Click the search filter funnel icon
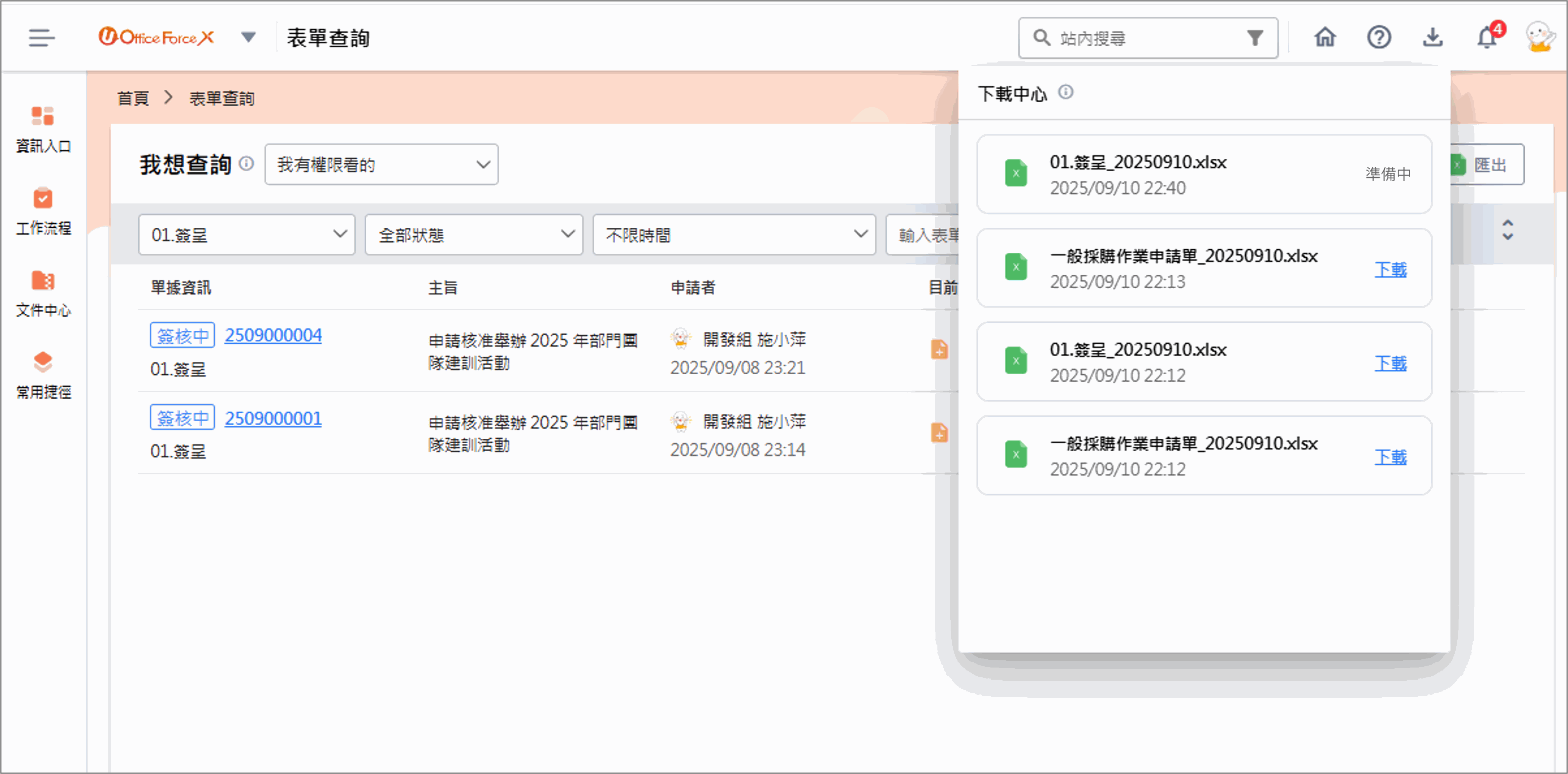This screenshot has height=774, width=1568. pos(1254,38)
